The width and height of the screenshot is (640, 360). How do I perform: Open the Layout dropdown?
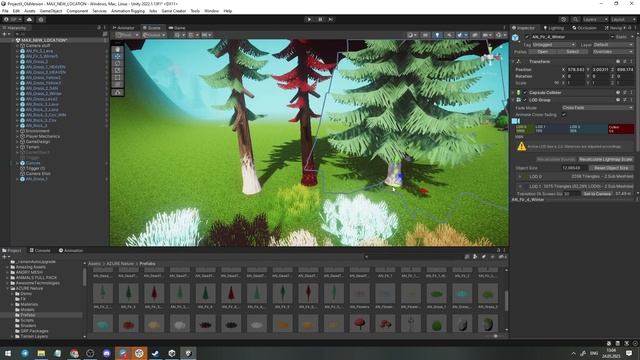click(623, 19)
